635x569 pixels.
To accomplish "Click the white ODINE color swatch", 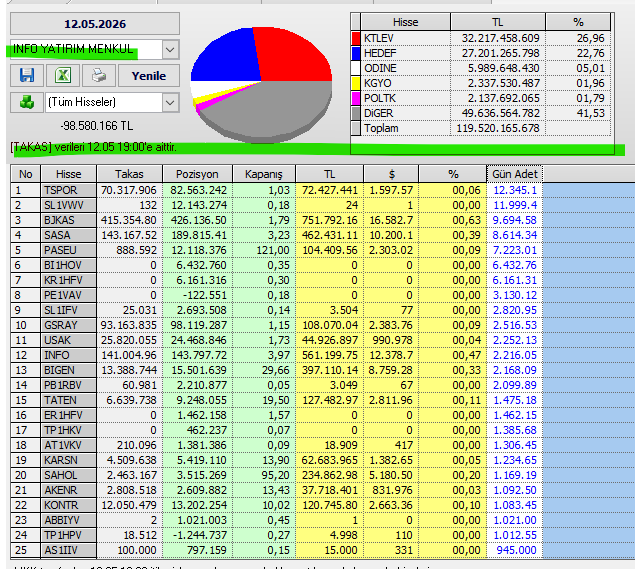I will [x=356, y=68].
